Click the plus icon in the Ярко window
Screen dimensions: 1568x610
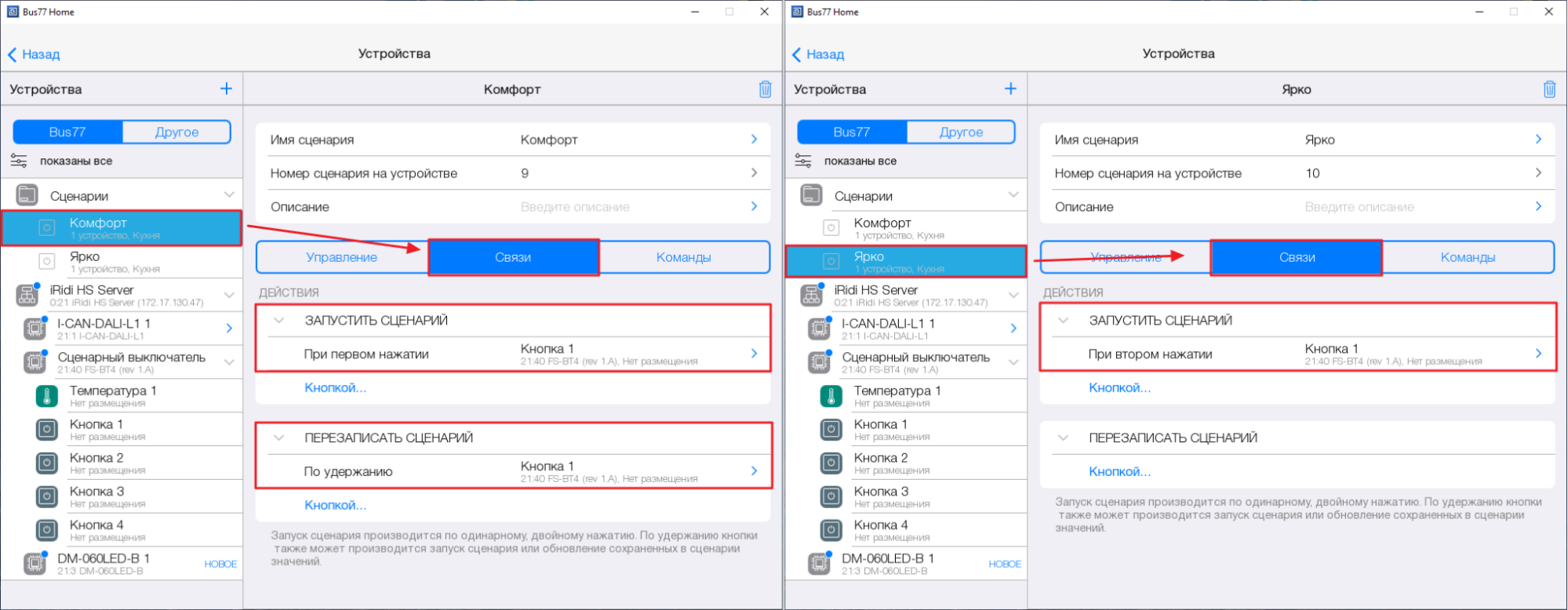click(x=1010, y=89)
